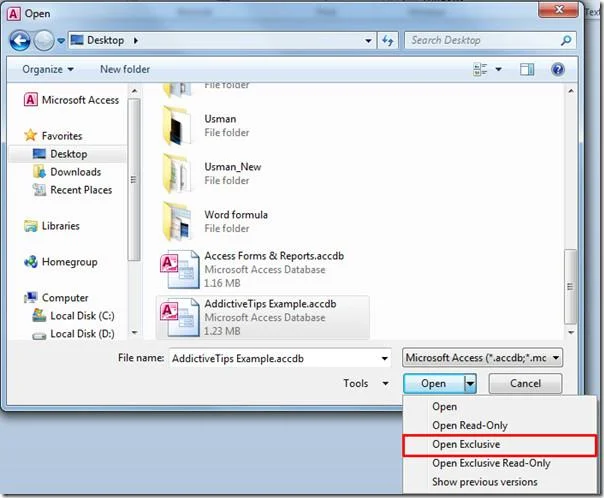Viewport: 604px width, 498px height.
Task: Click the Homegroup icon
Action: point(31,262)
